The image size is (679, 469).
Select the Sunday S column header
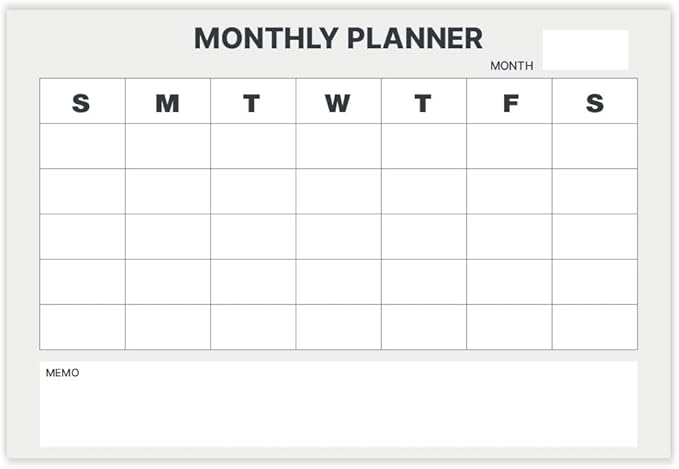tap(82, 102)
